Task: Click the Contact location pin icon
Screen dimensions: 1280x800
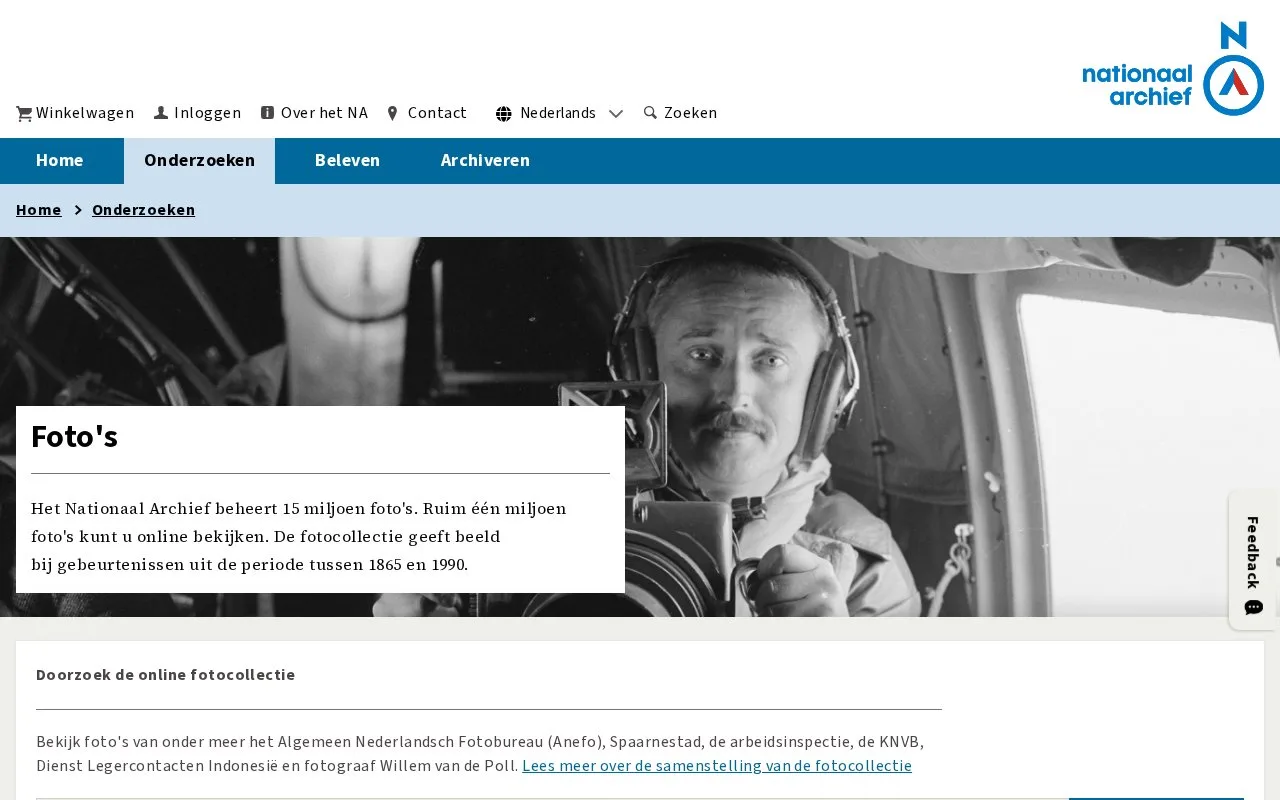Action: click(393, 113)
